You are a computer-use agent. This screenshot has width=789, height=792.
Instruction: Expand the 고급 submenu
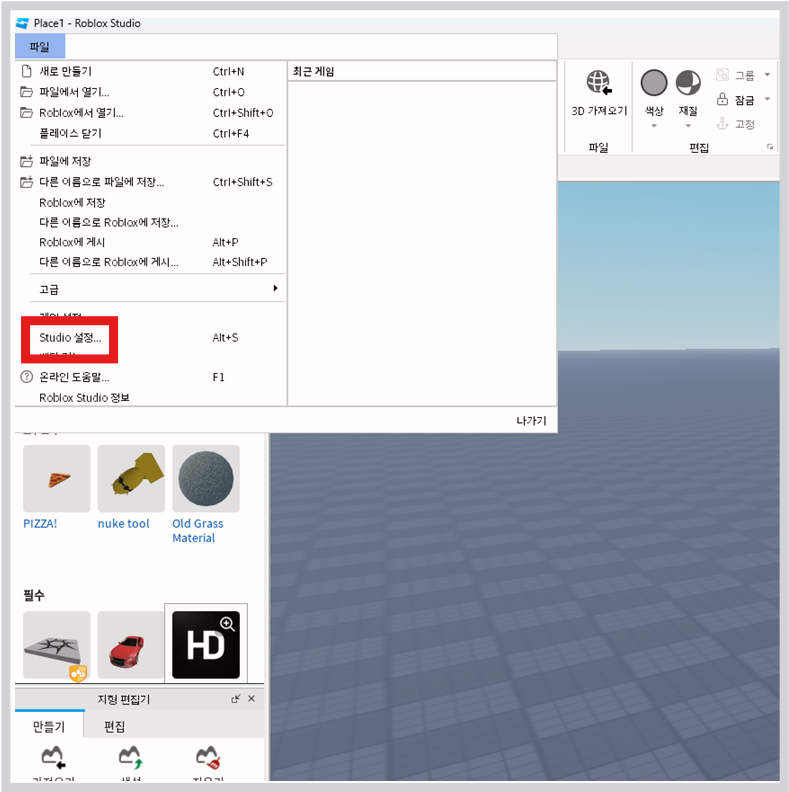(x=150, y=289)
